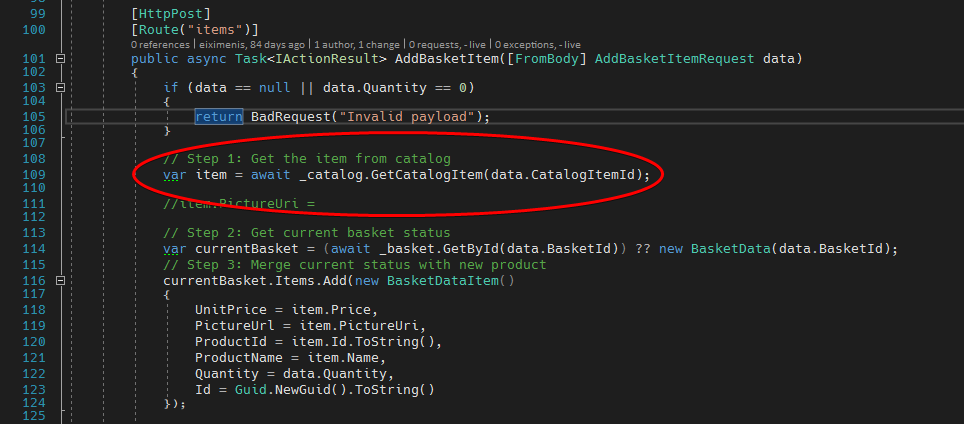Open '0 requests, - live' CodeLens link
This screenshot has height=424, width=964.
tap(448, 44)
